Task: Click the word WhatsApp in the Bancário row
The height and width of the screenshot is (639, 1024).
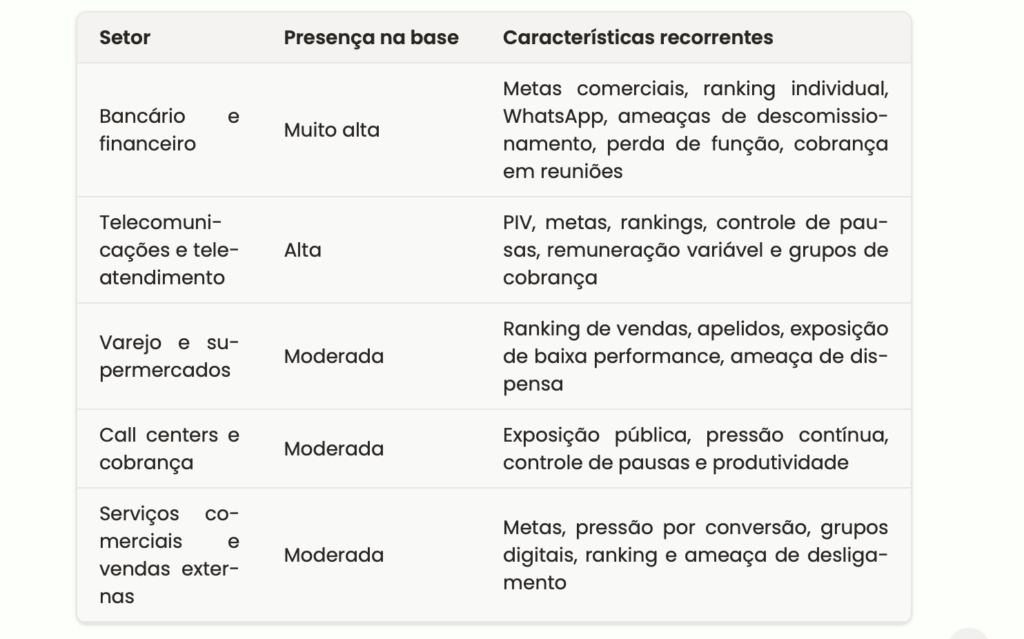Action: (x=554, y=116)
